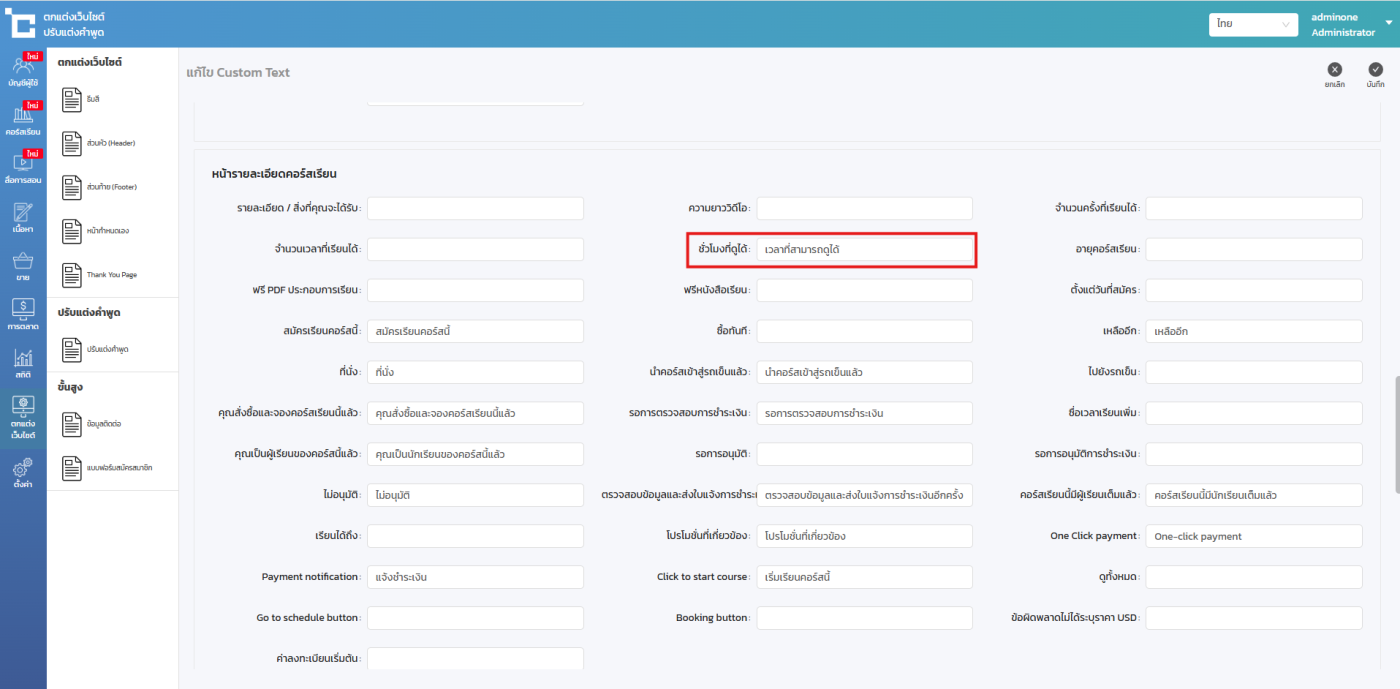Viewport: 1400px width, 689px height.
Task: Open the คอร์สเรียน (courses) sidebar icon
Action: 22,119
